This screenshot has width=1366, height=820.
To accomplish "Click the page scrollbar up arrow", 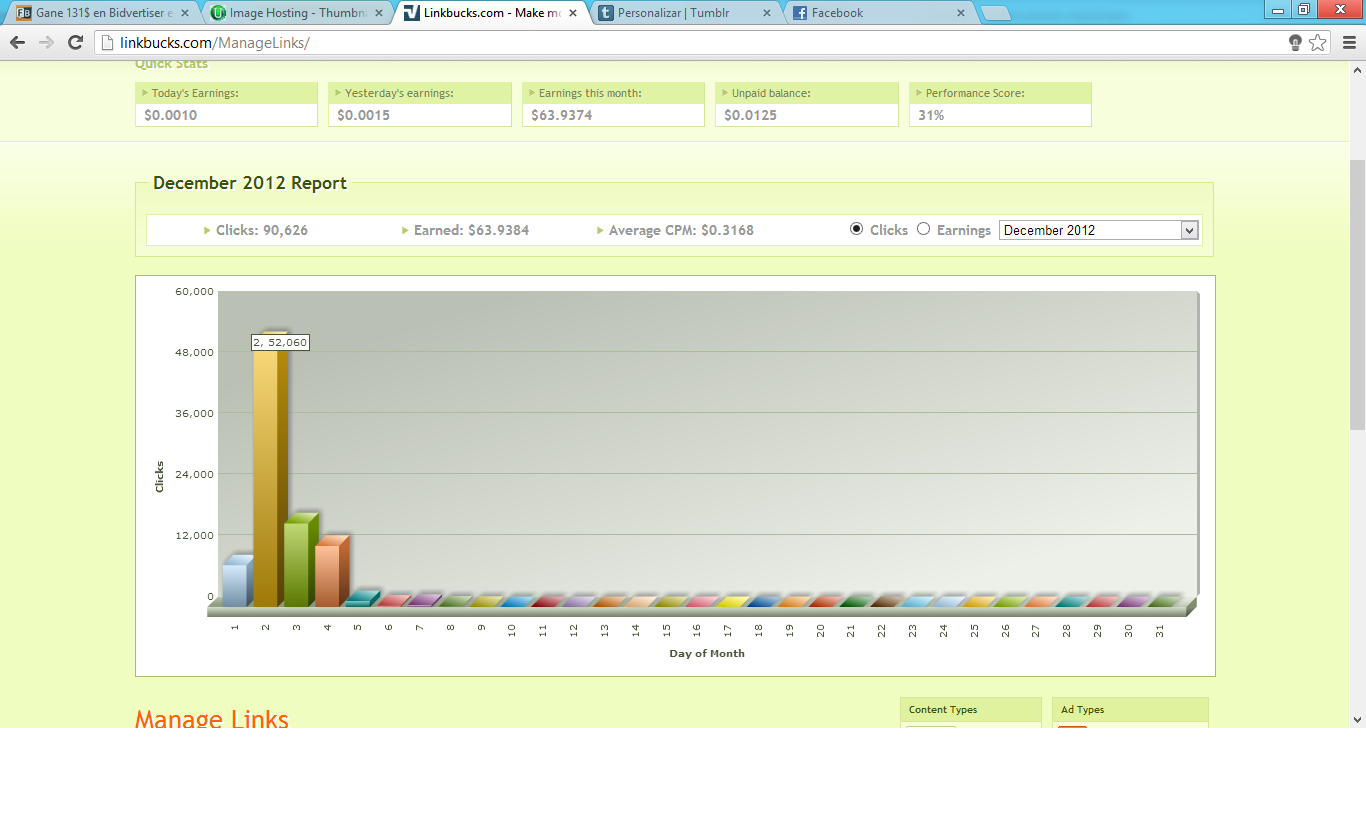I will click(x=1357, y=70).
